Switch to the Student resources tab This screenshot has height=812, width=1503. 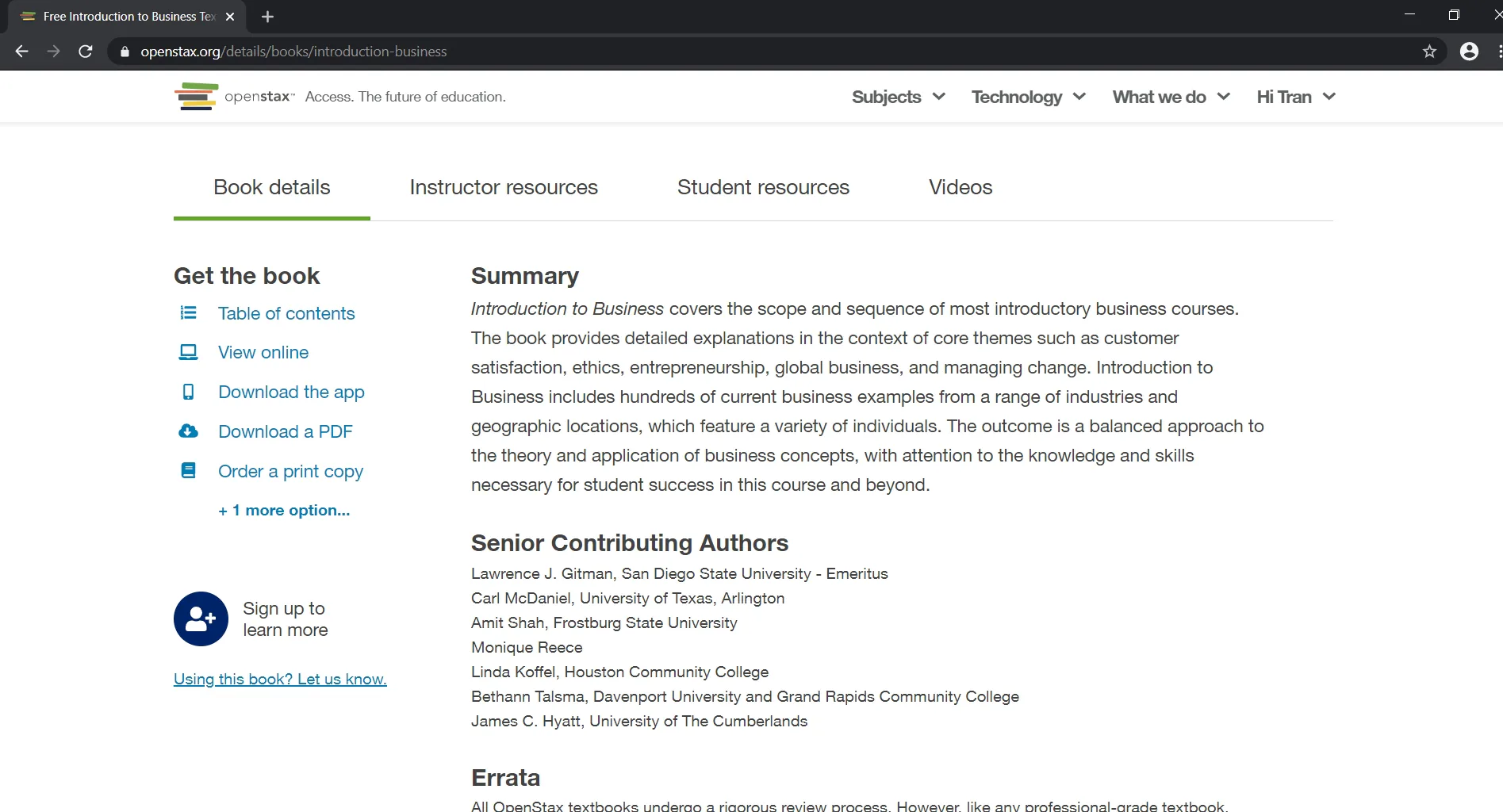coord(763,187)
